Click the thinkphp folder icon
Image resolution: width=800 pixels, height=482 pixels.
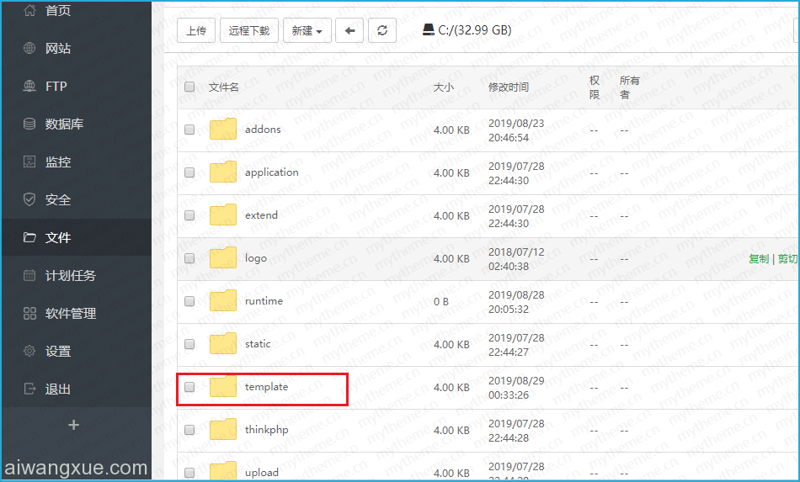(223, 429)
